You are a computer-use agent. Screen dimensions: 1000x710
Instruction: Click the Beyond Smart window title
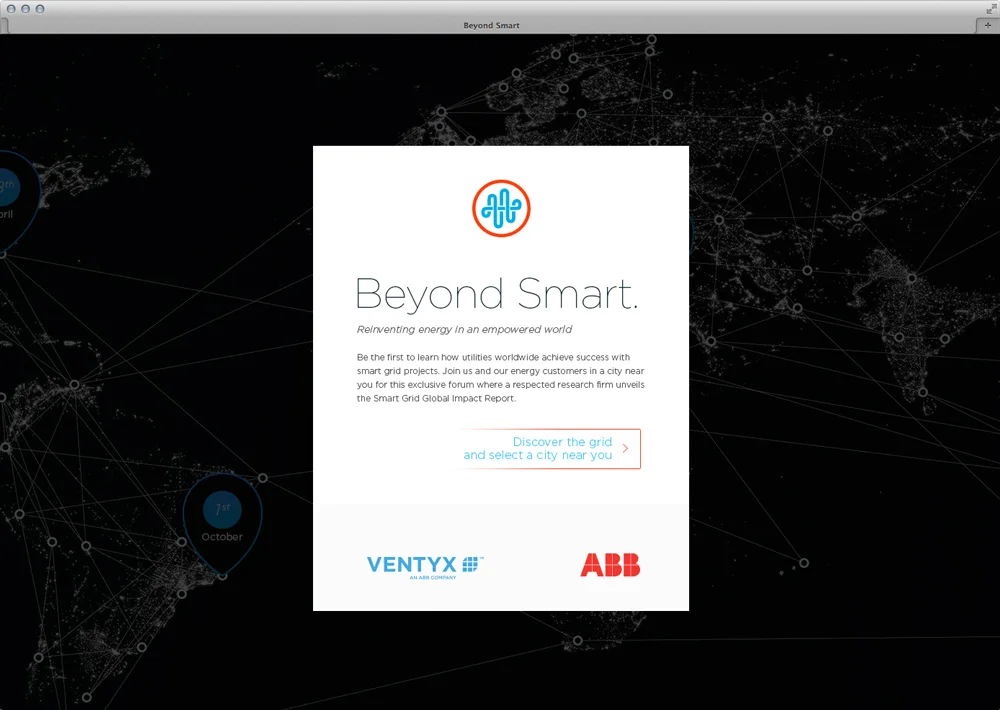(491, 26)
